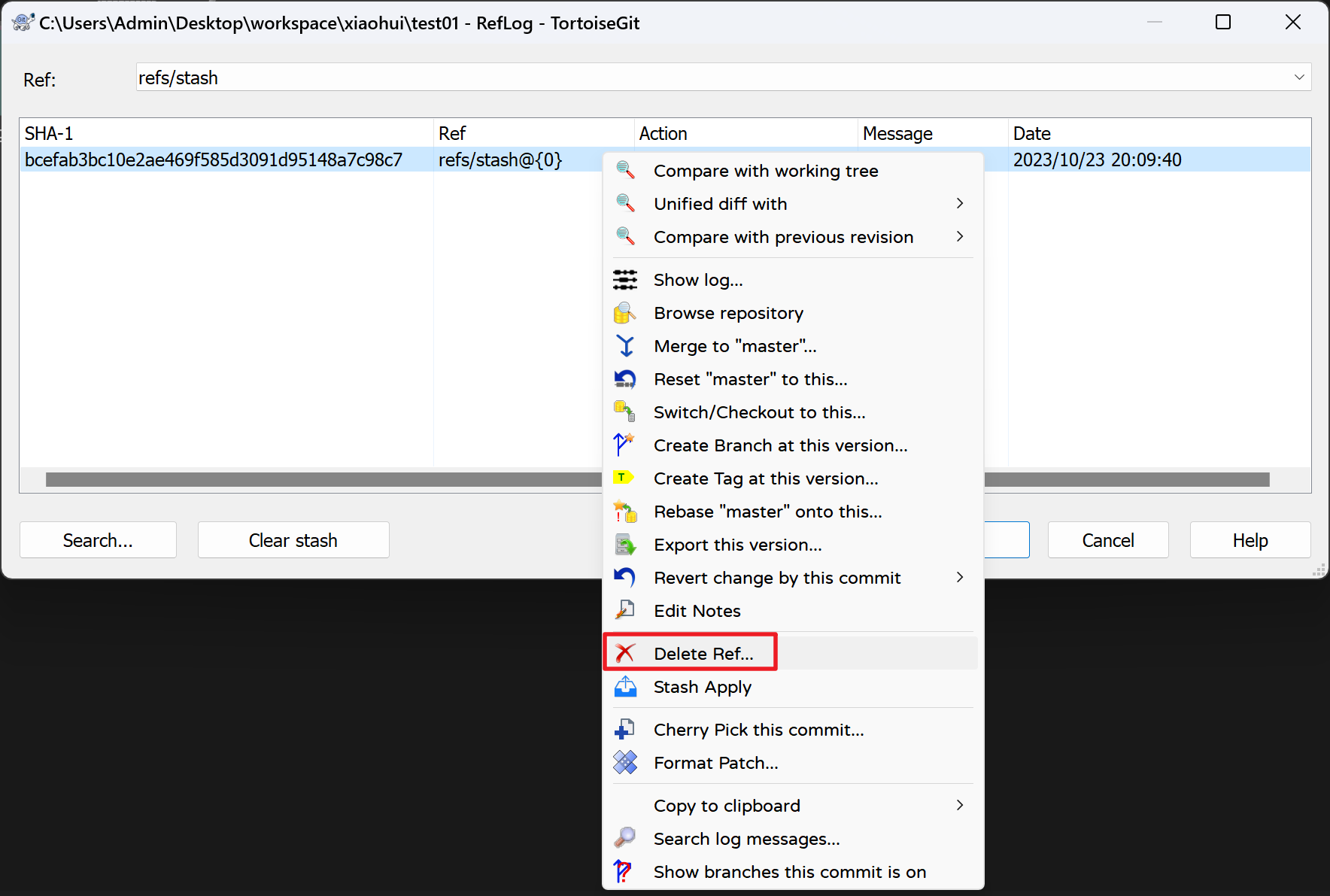
Task: Click the Cherry Pick icon
Action: coord(625,730)
